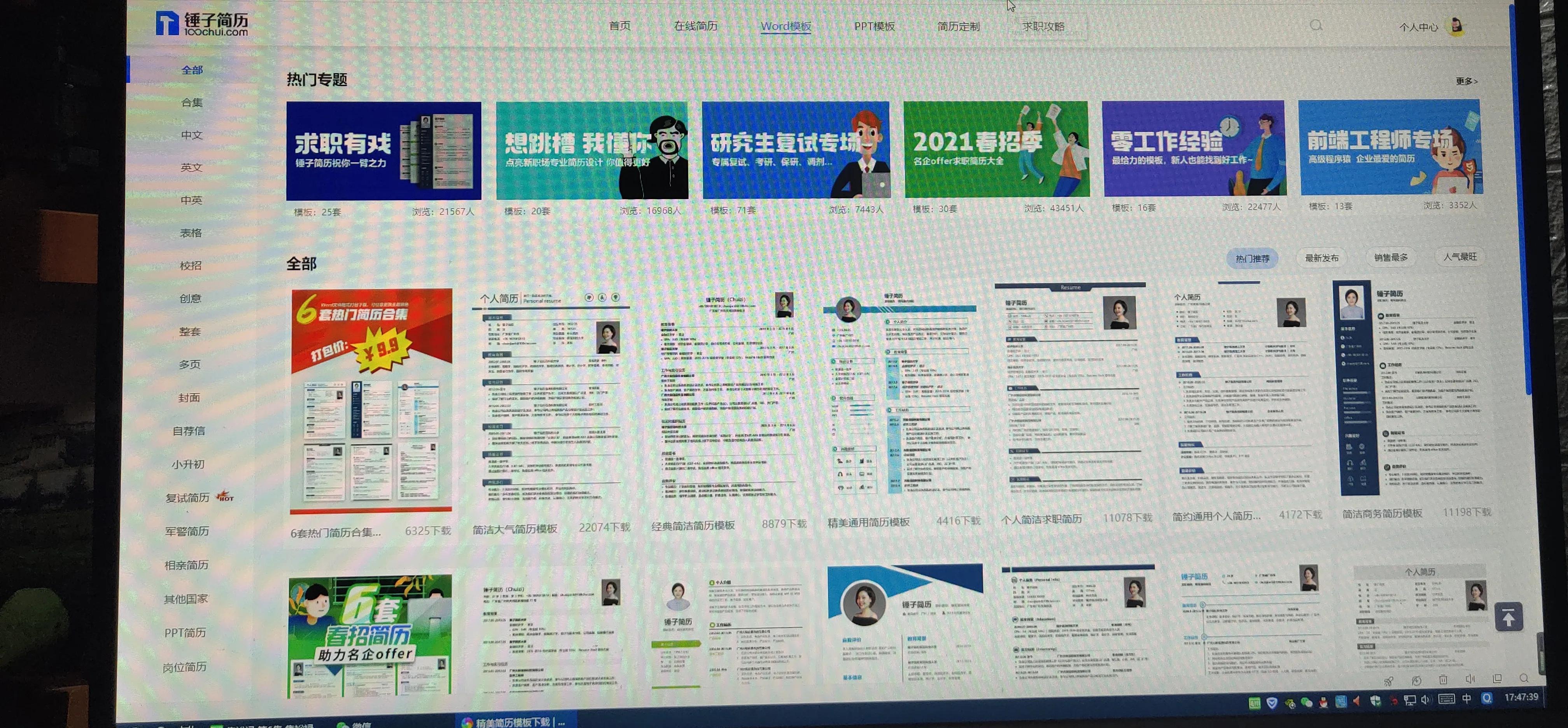This screenshot has width=1568, height=728.
Task: Select 创意 category in sidebar
Action: 190,298
